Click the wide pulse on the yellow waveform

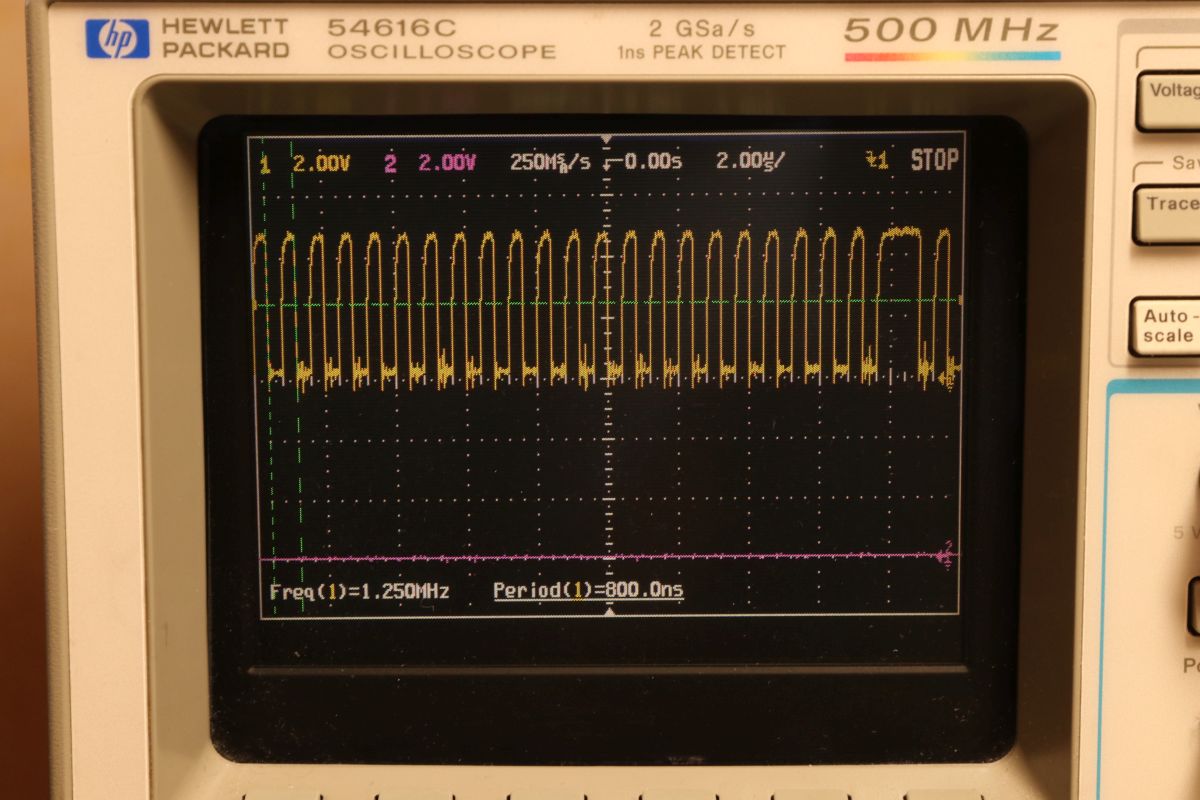[x=899, y=232]
